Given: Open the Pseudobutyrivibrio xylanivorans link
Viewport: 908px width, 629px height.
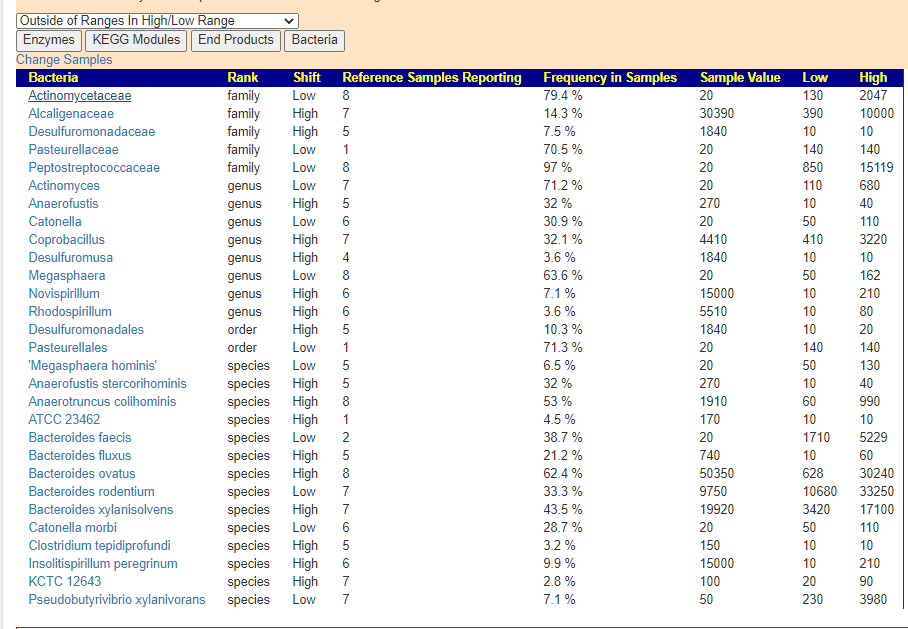Looking at the screenshot, I should [x=116, y=600].
